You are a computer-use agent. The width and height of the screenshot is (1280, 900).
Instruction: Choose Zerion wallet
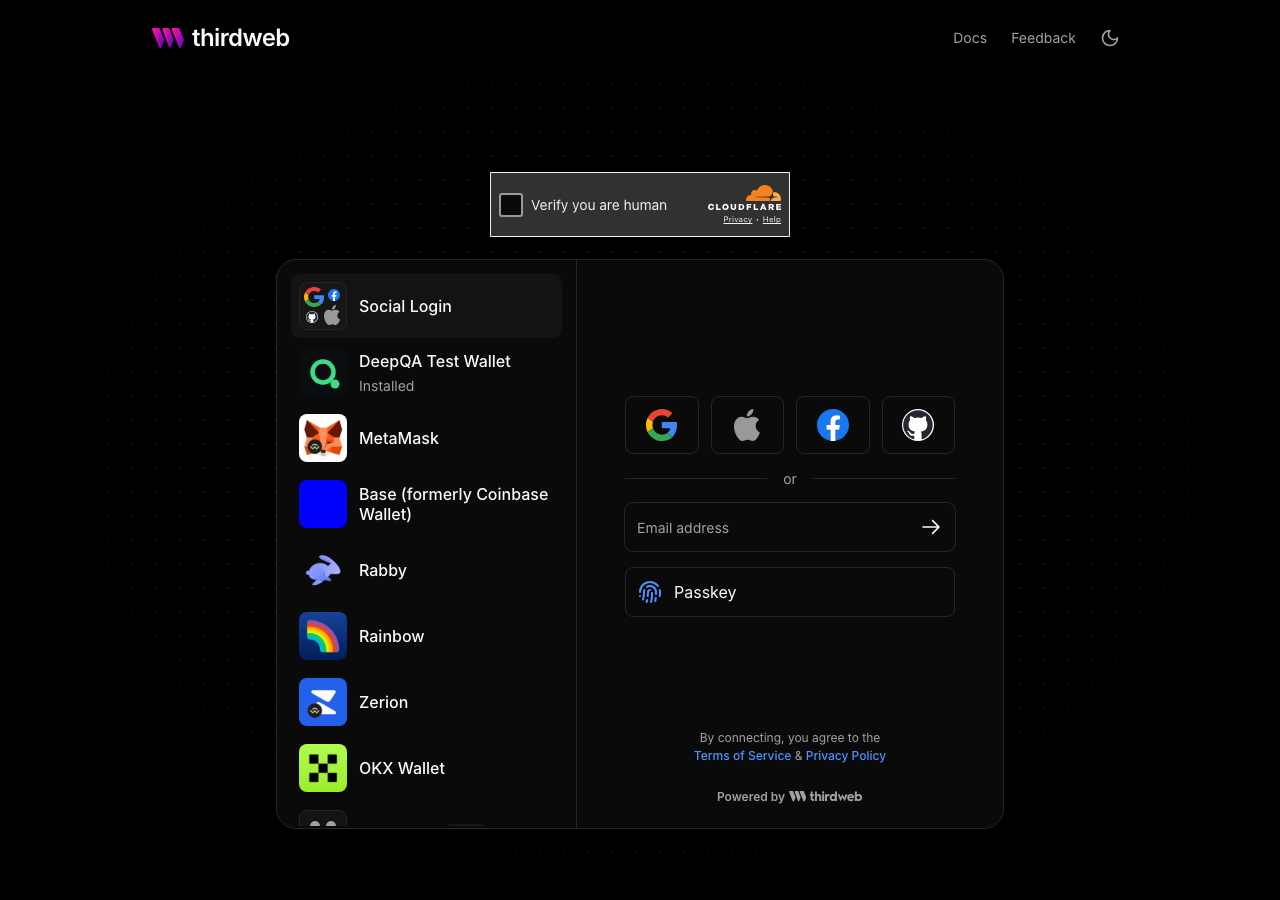(x=426, y=702)
